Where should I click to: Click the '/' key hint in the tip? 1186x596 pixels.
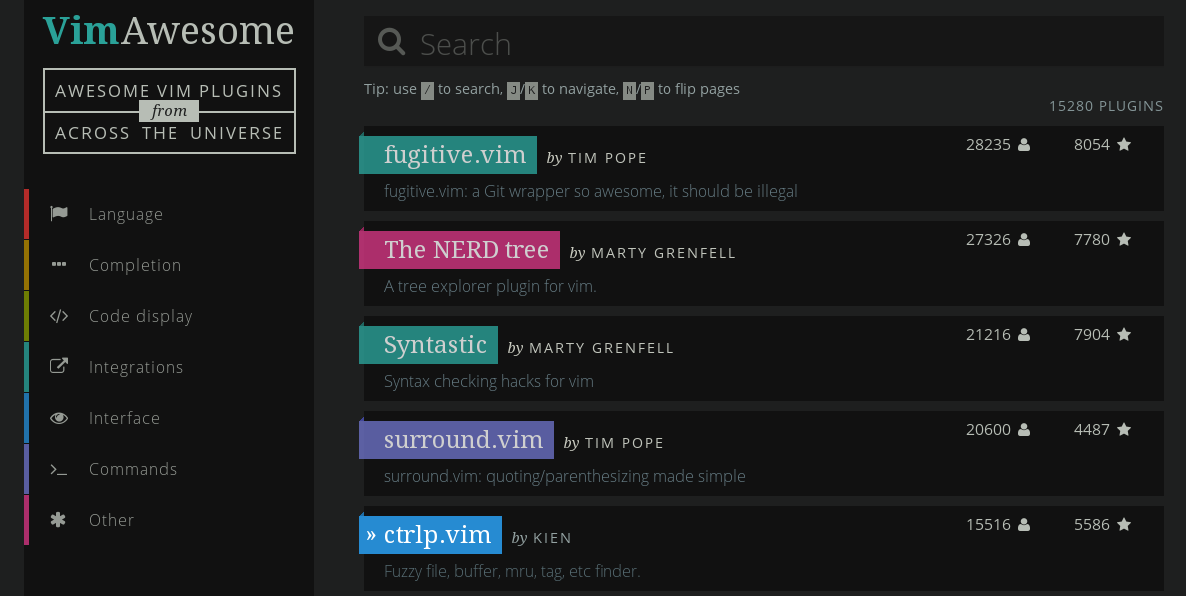coord(427,90)
